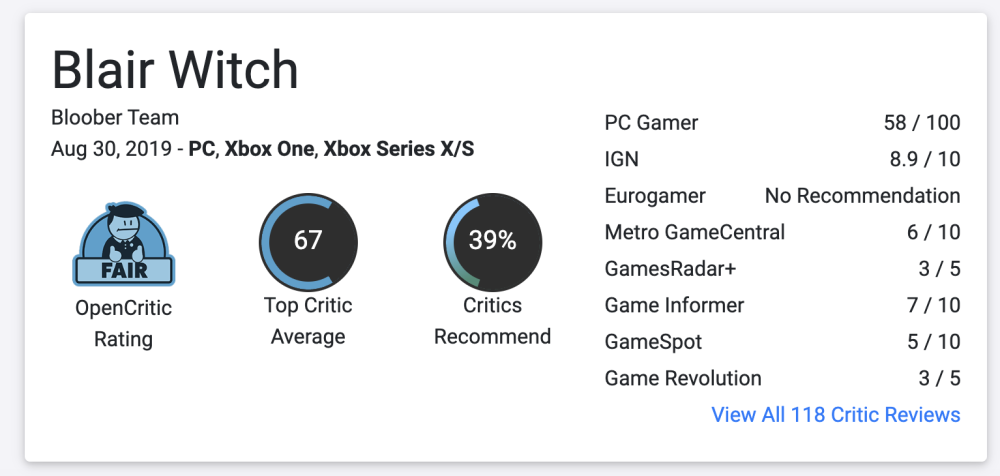Open the Game Revolution review entry

click(683, 378)
